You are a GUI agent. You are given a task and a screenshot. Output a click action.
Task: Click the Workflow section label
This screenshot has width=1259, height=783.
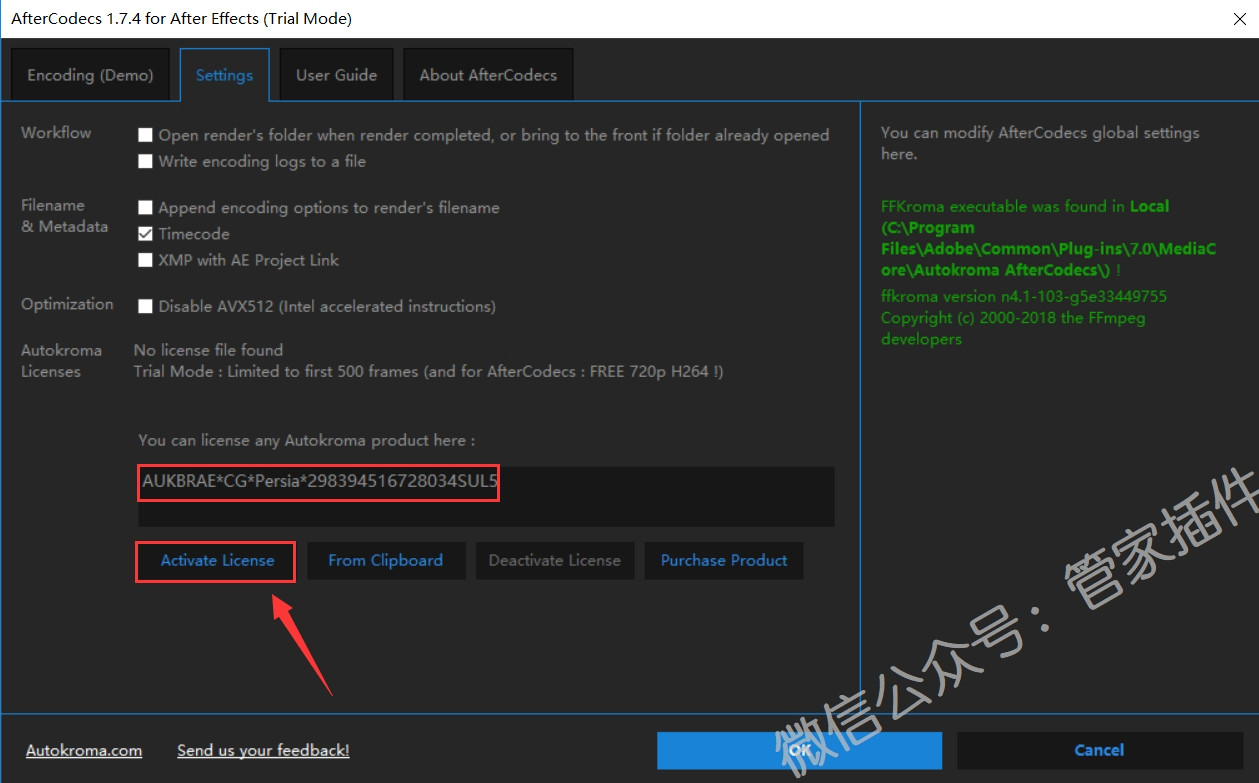(x=56, y=132)
